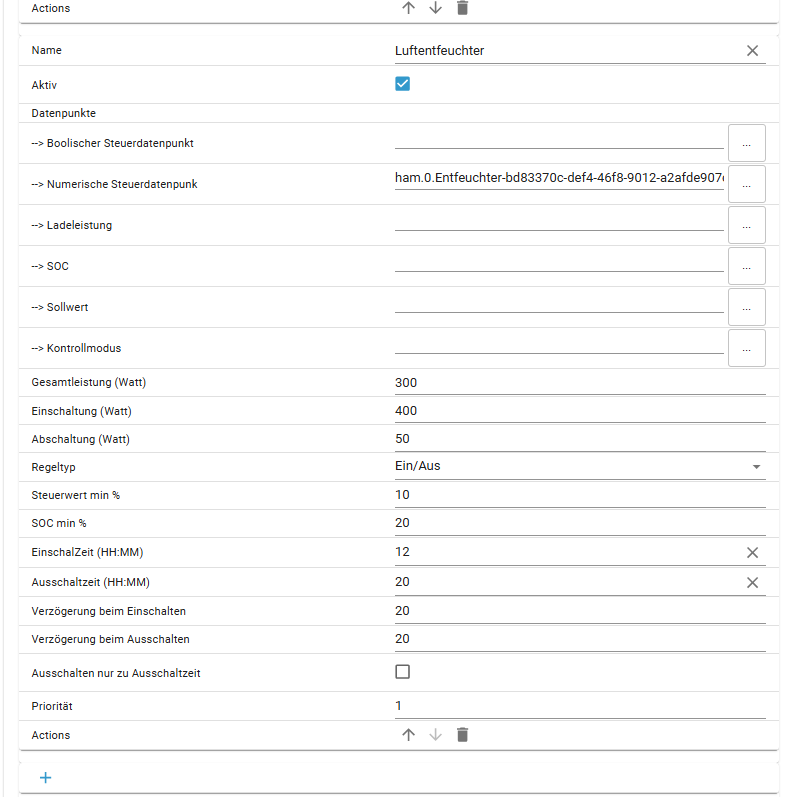Screen dimensions: 804x797
Task: Click the Gesamtleistung (Watt) input field
Action: point(580,383)
